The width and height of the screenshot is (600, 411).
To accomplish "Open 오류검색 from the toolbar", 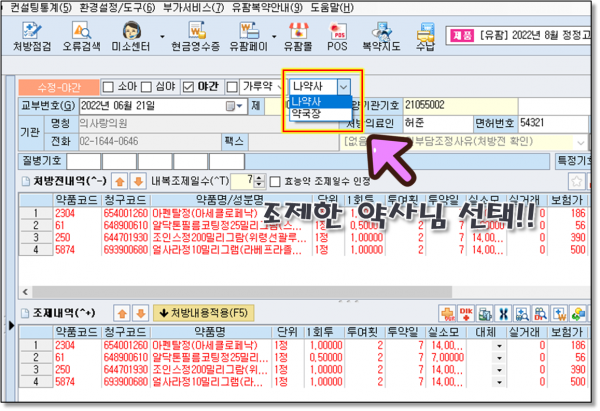I will [80, 39].
